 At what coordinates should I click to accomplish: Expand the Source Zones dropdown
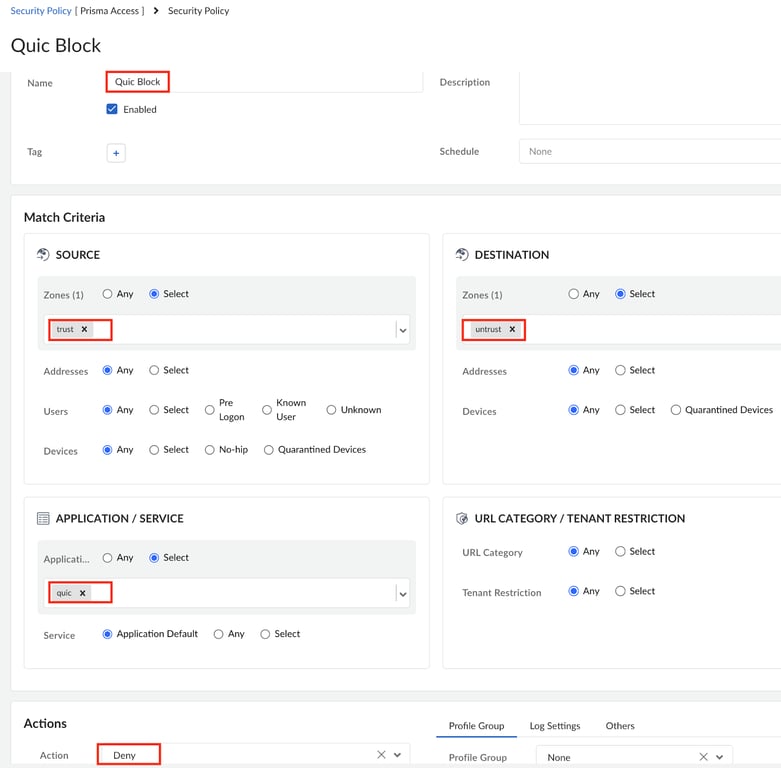click(x=402, y=329)
